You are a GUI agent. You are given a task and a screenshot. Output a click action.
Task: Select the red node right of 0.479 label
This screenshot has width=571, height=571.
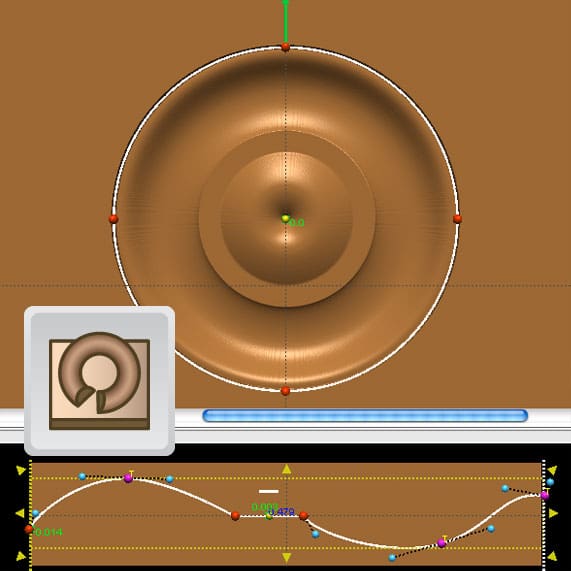(303, 516)
